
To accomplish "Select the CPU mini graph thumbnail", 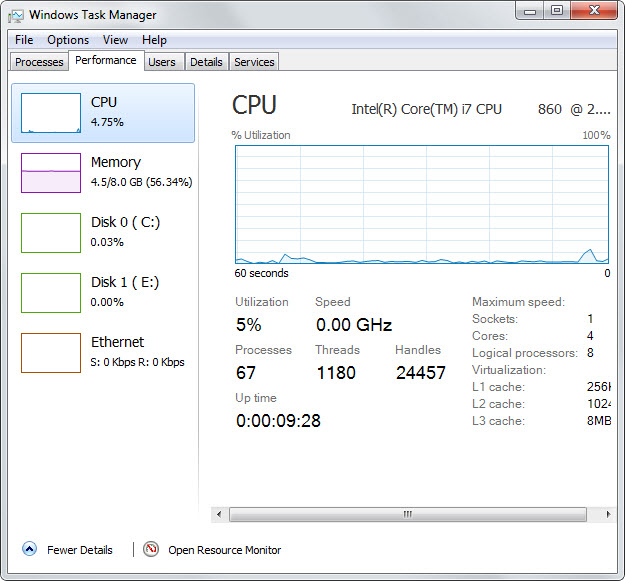I will (x=51, y=113).
